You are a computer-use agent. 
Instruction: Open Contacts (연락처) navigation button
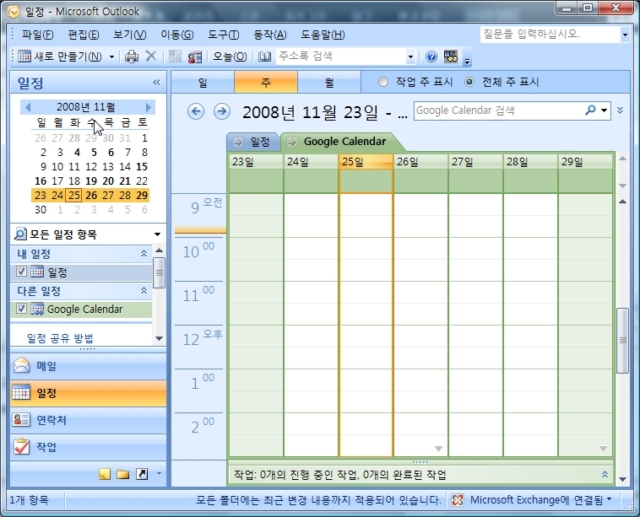(88, 420)
